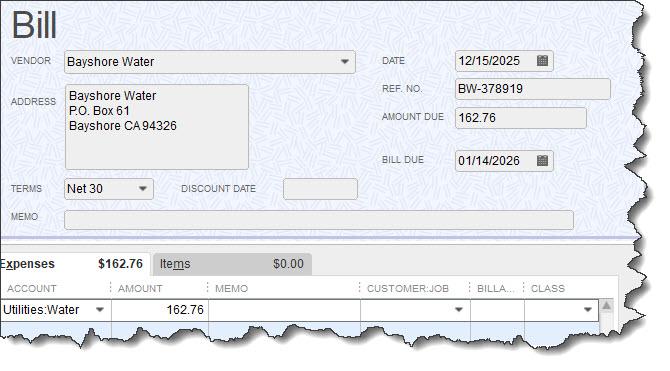
Task: Open the Class cell dropdown arrow
Action: pos(588,309)
